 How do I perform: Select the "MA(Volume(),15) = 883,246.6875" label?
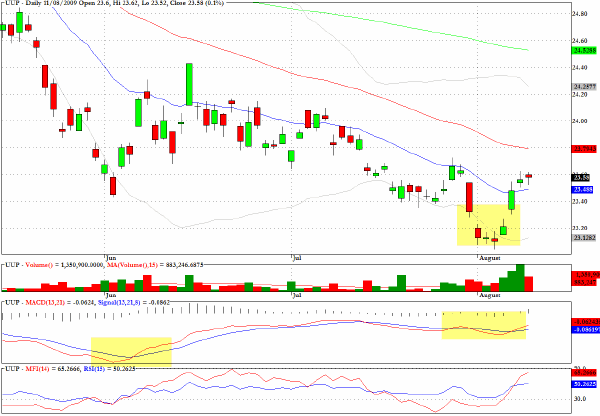point(155,265)
